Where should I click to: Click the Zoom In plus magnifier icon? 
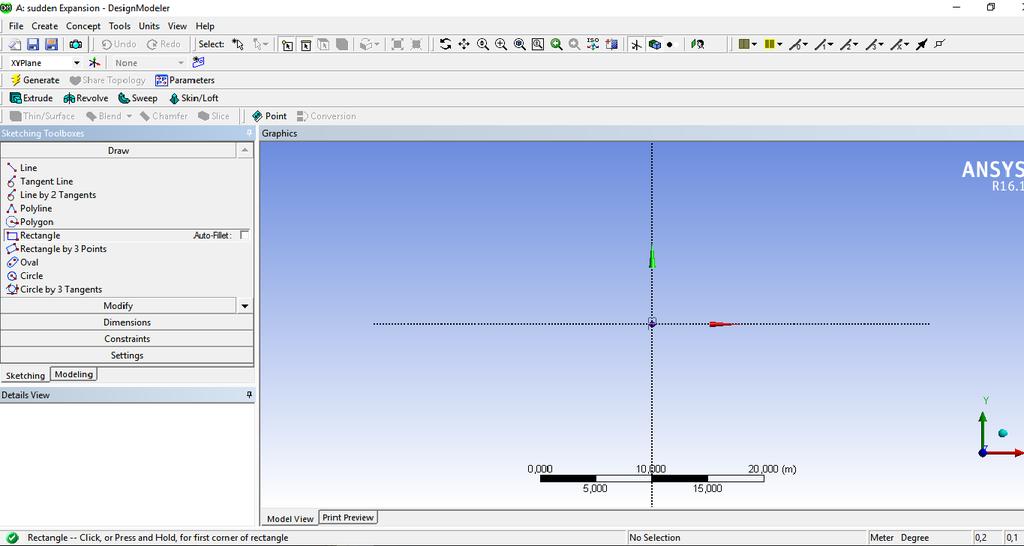coord(501,44)
